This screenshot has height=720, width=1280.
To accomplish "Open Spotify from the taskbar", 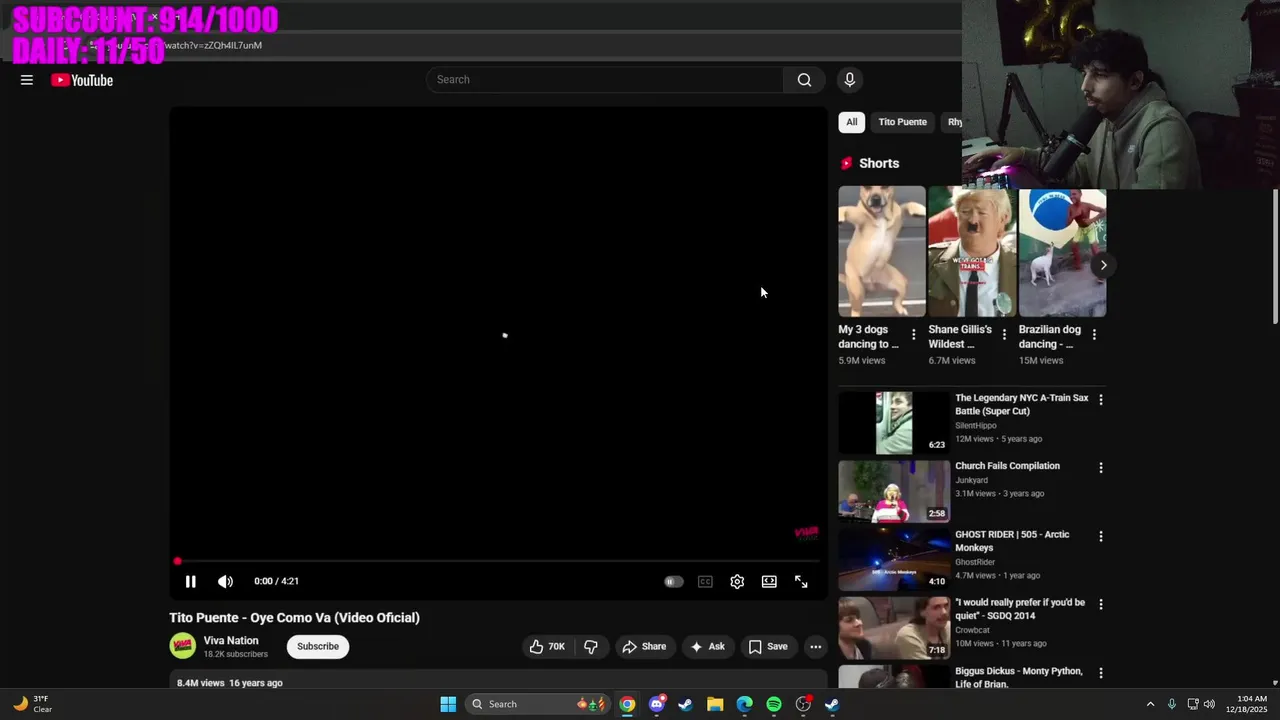I will 774,704.
